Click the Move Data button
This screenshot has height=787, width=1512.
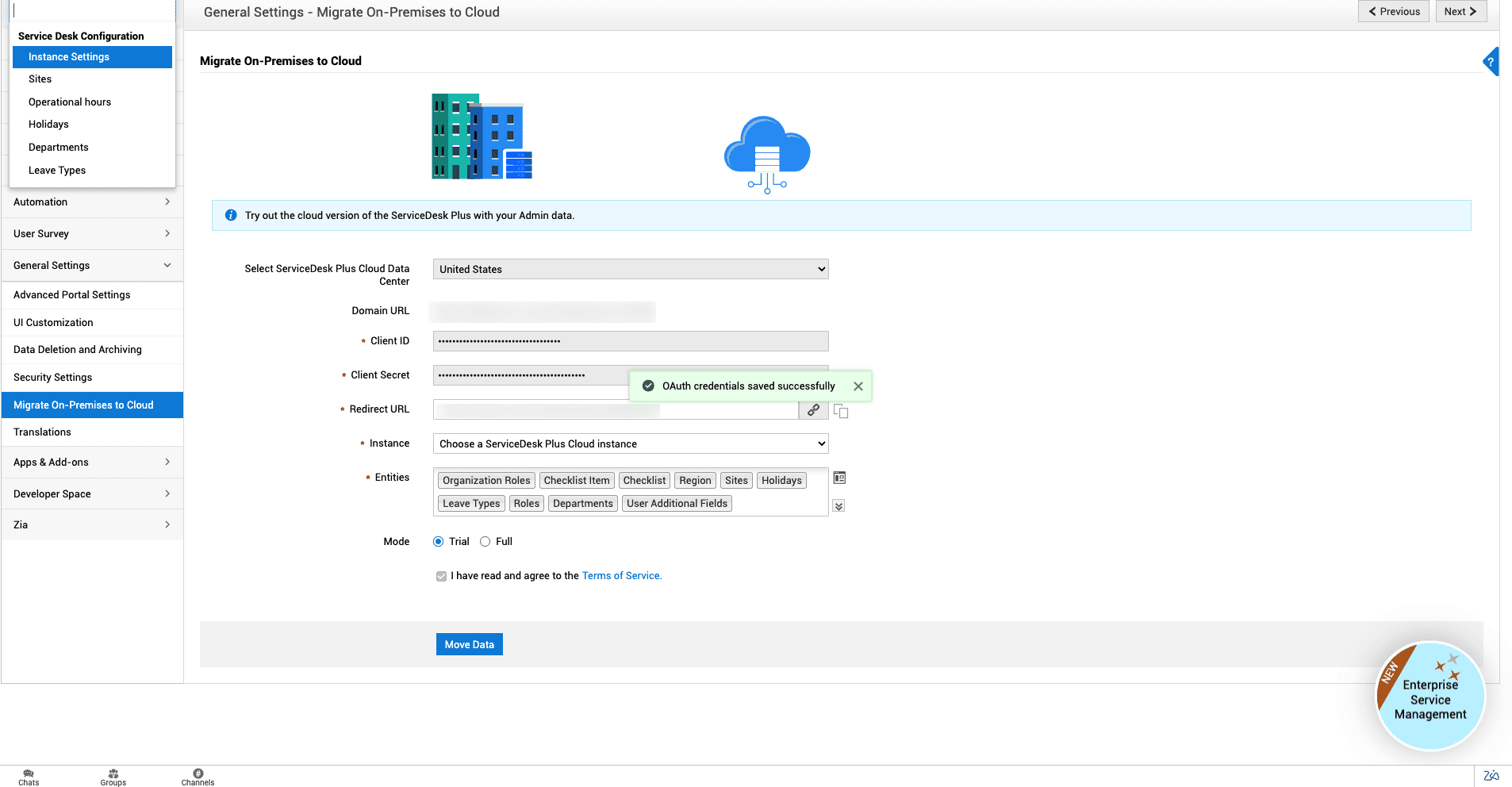pos(470,644)
